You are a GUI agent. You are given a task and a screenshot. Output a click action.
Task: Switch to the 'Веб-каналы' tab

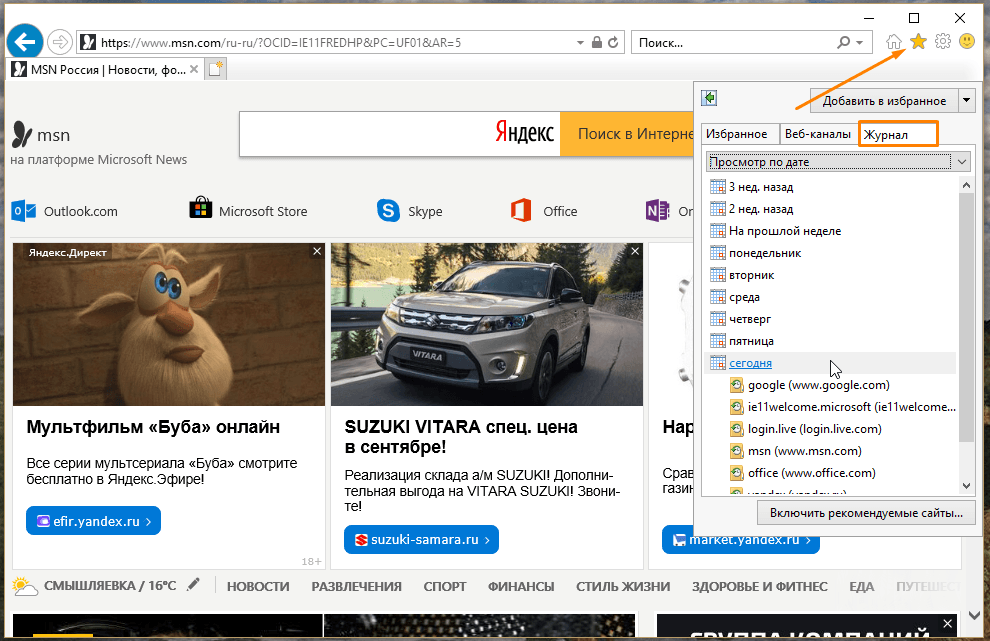tap(818, 134)
